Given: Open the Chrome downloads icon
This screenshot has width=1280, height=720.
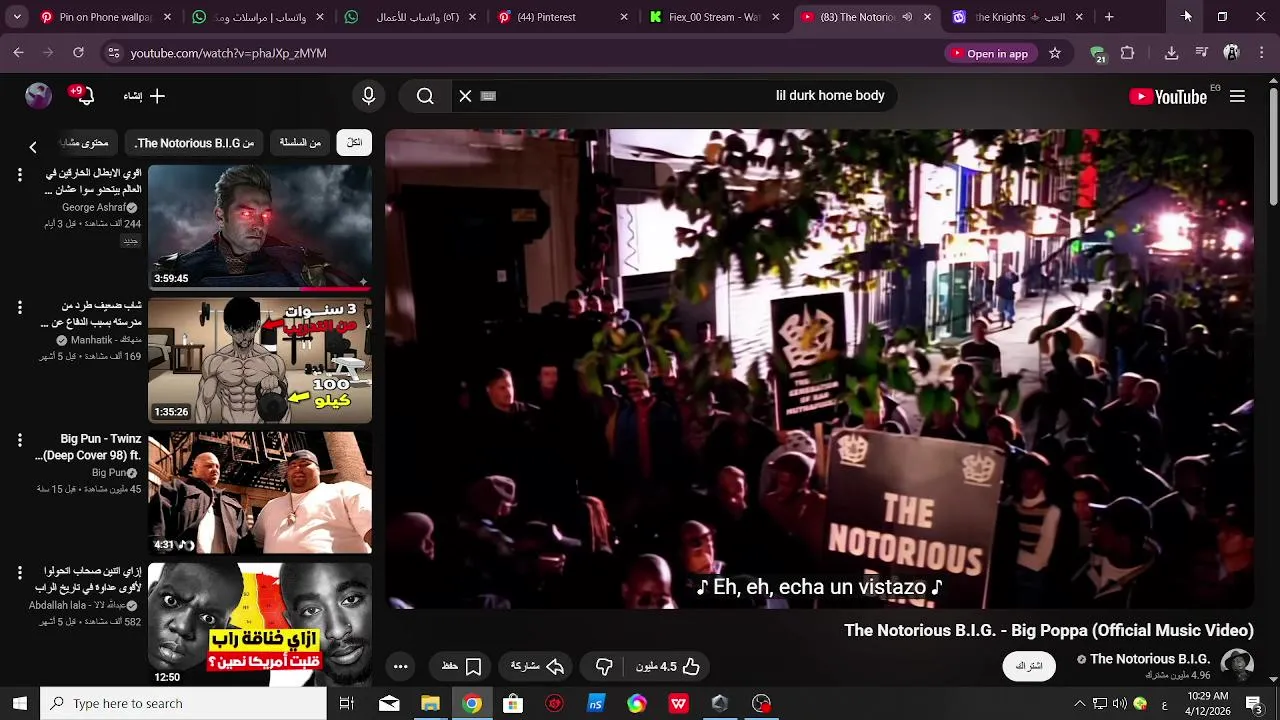Looking at the screenshot, I should click(x=1171, y=53).
